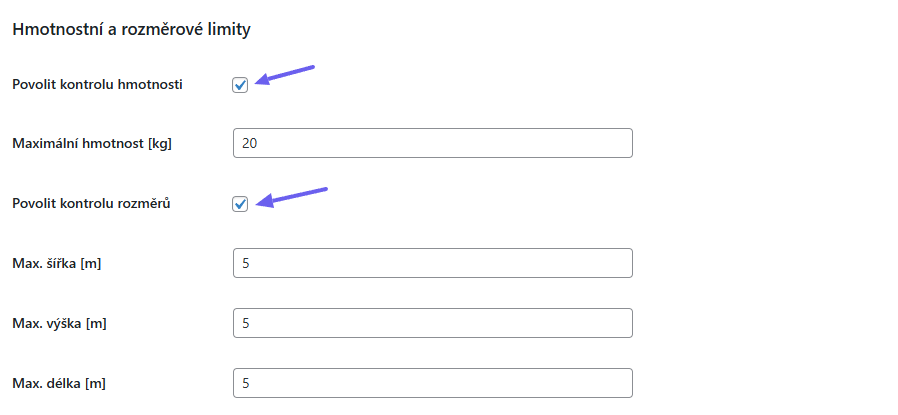Click the "Max. délka [m]" label
Viewport: 898px width, 415px height.
[57, 384]
